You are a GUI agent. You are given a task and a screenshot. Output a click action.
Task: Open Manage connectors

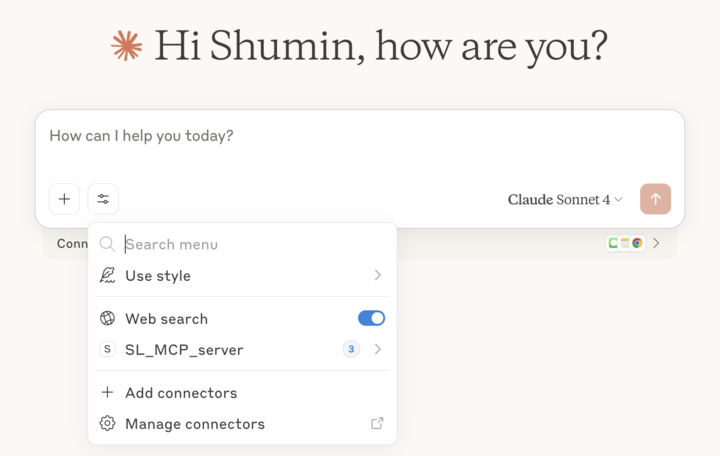pos(195,423)
